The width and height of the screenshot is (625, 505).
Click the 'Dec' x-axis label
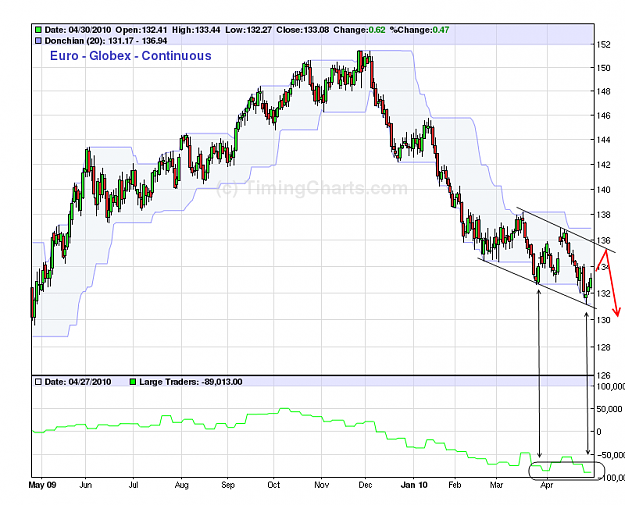click(365, 485)
